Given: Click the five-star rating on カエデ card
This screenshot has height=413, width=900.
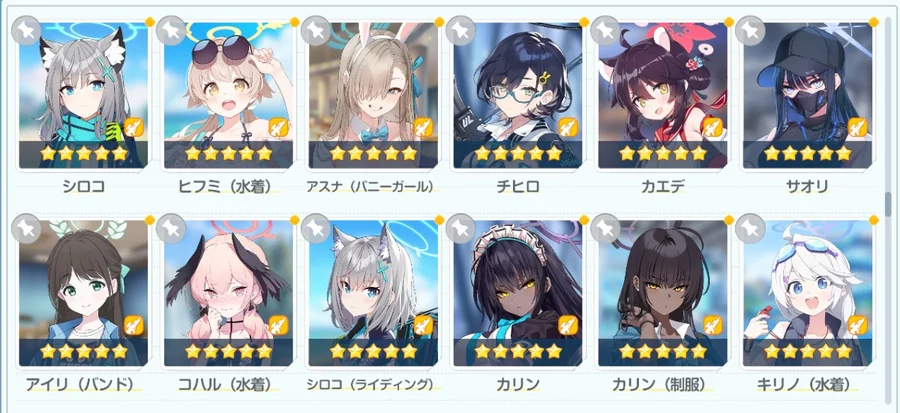Looking at the screenshot, I should click(x=662, y=153).
